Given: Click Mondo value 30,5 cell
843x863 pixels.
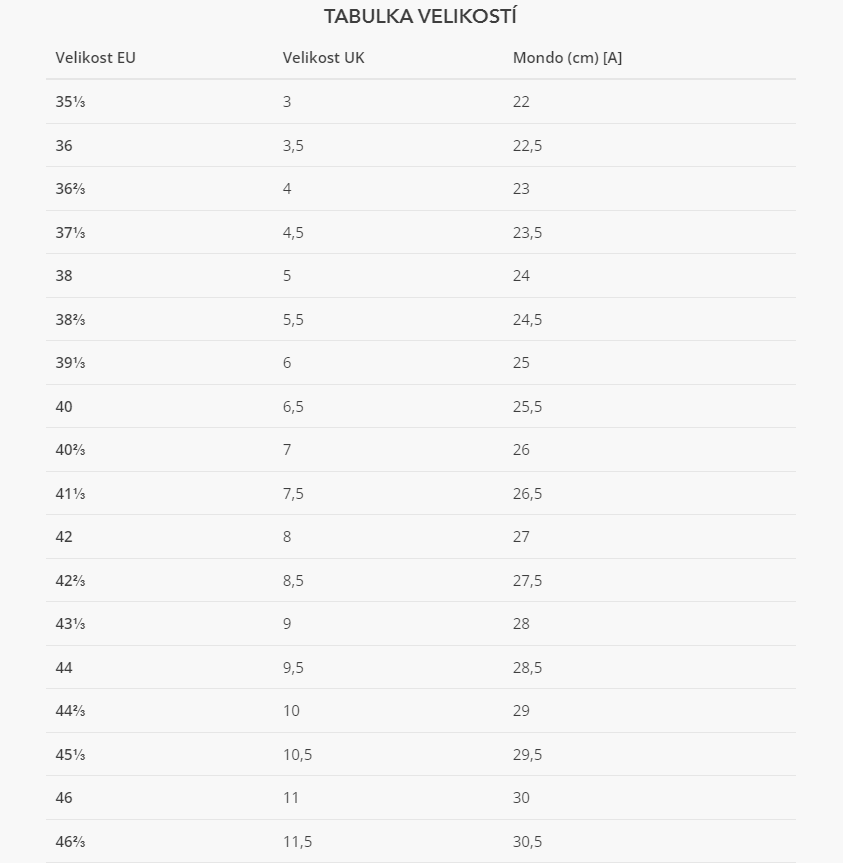Looking at the screenshot, I should (527, 842).
